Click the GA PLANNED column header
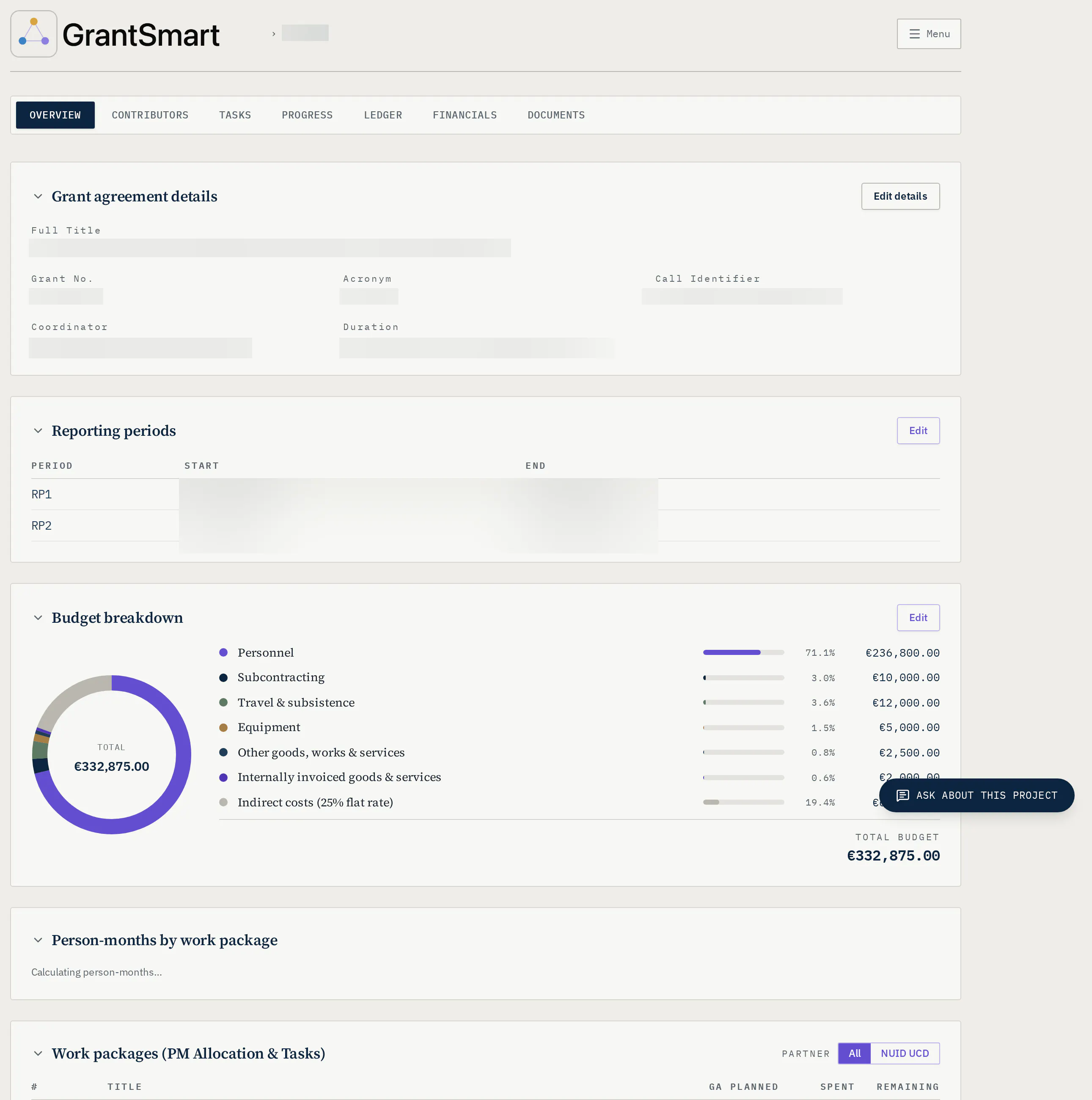1092x1100 pixels. 743,1087
